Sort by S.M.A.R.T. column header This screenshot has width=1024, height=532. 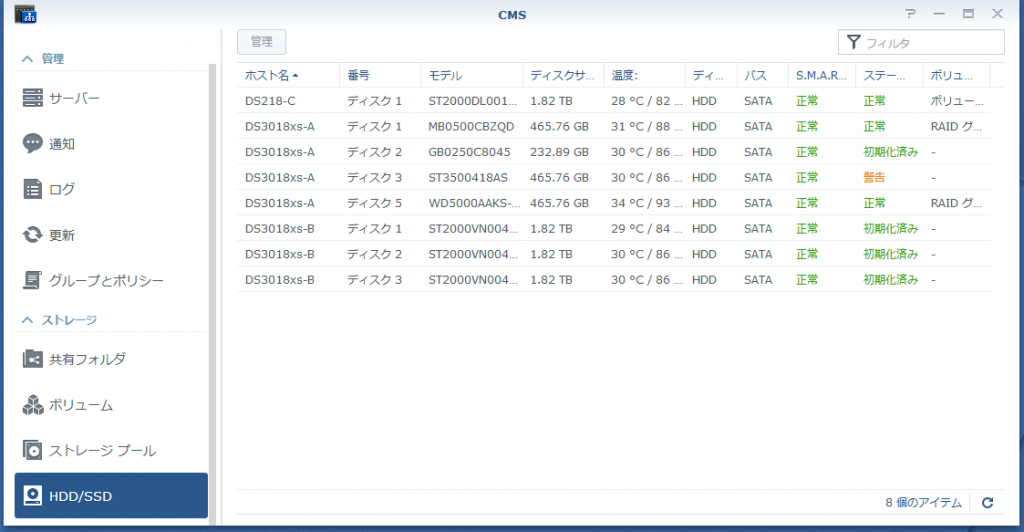[822, 75]
